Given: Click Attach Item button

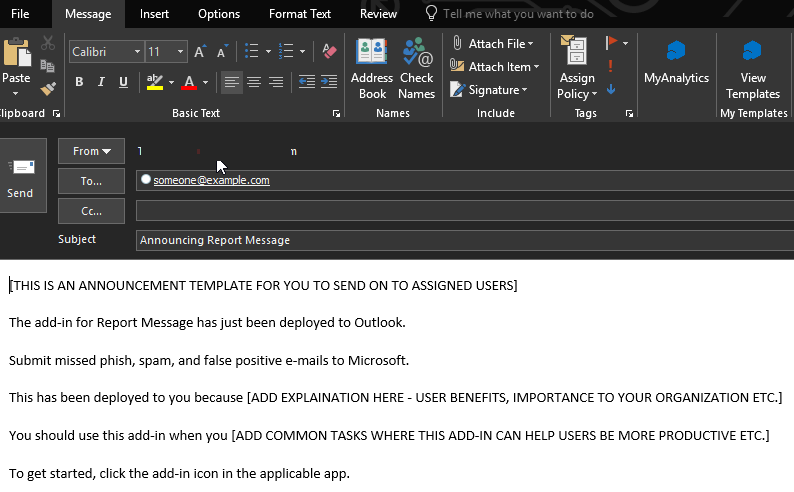Looking at the screenshot, I should (x=495, y=66).
